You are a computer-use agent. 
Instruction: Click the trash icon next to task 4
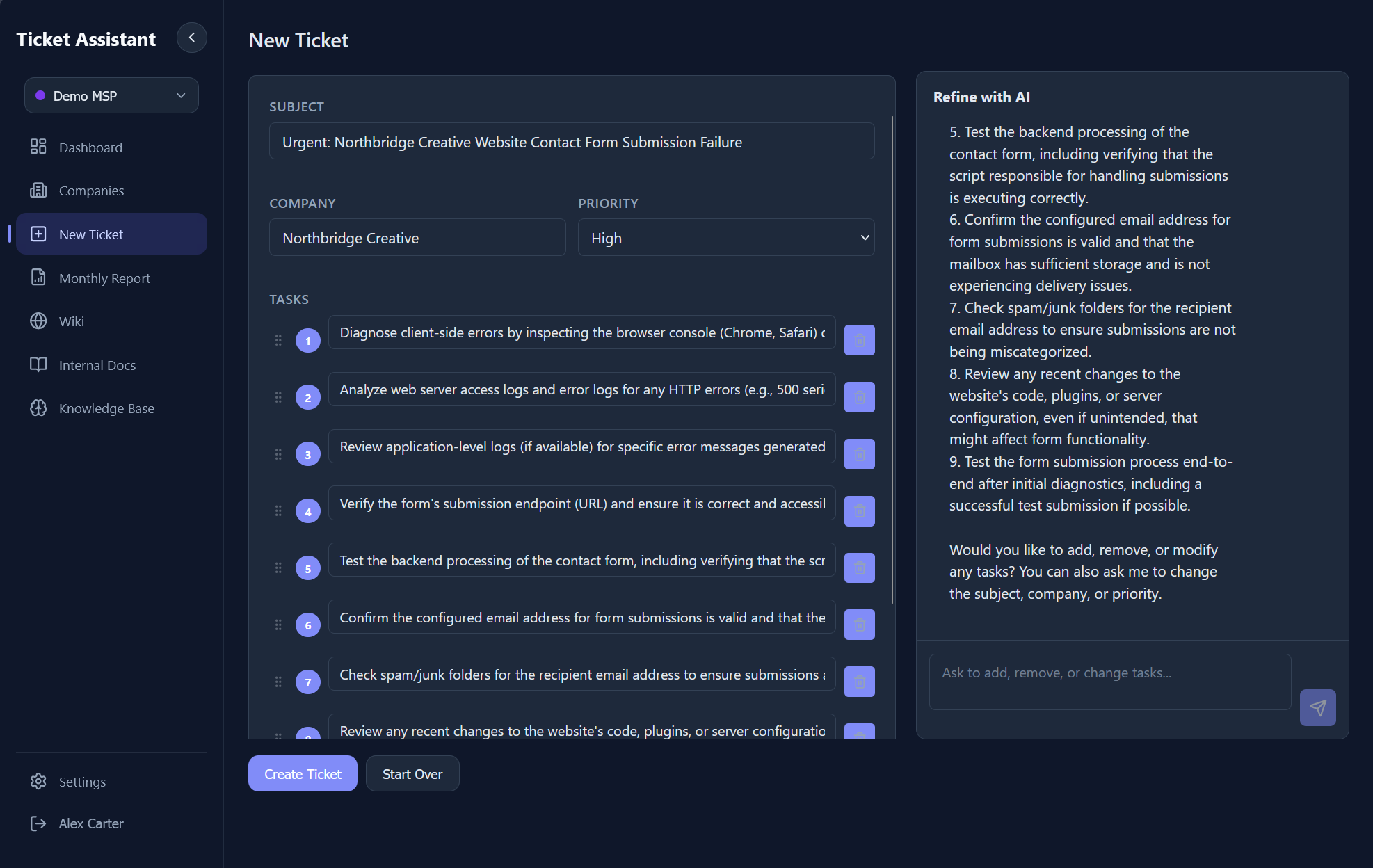859,511
